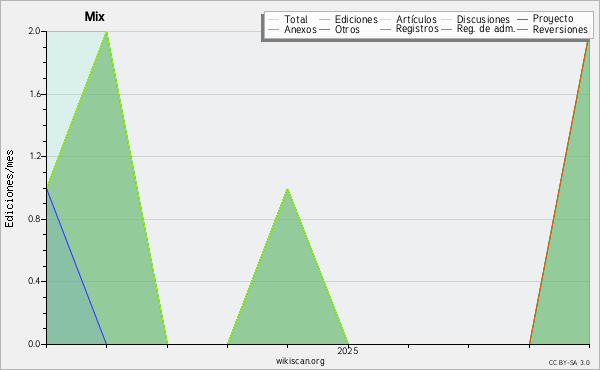Viewport: 600px width, 370px height.
Task: Click the Mix chart title
Action: [95, 16]
